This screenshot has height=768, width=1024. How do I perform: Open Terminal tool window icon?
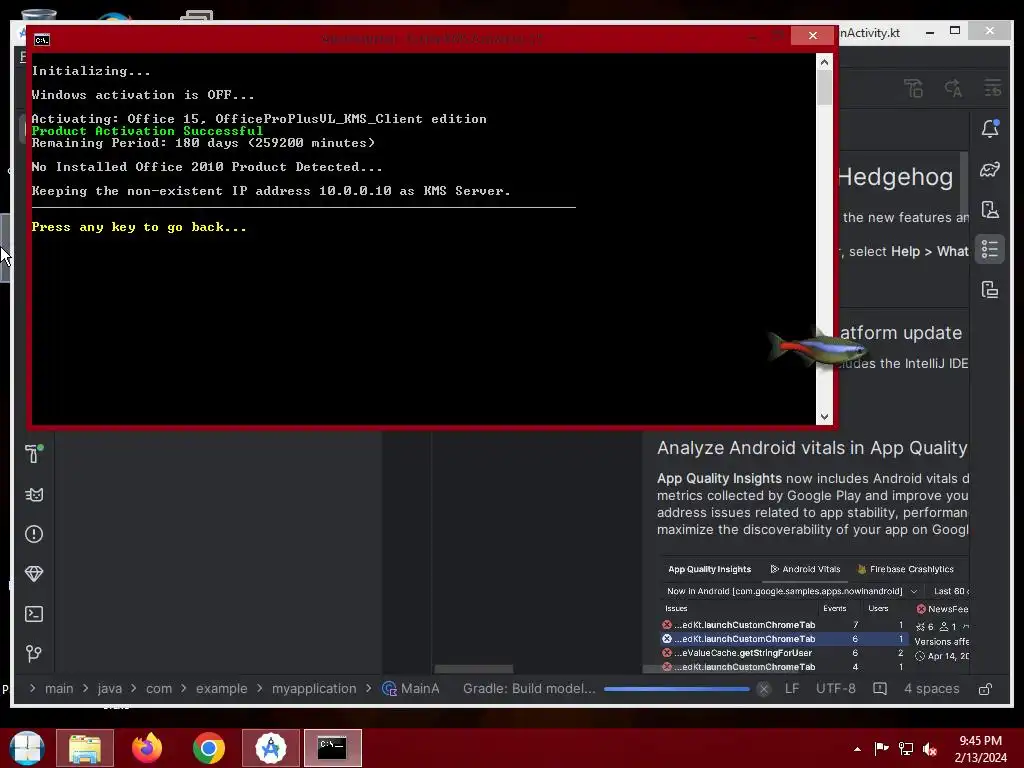tap(34, 614)
